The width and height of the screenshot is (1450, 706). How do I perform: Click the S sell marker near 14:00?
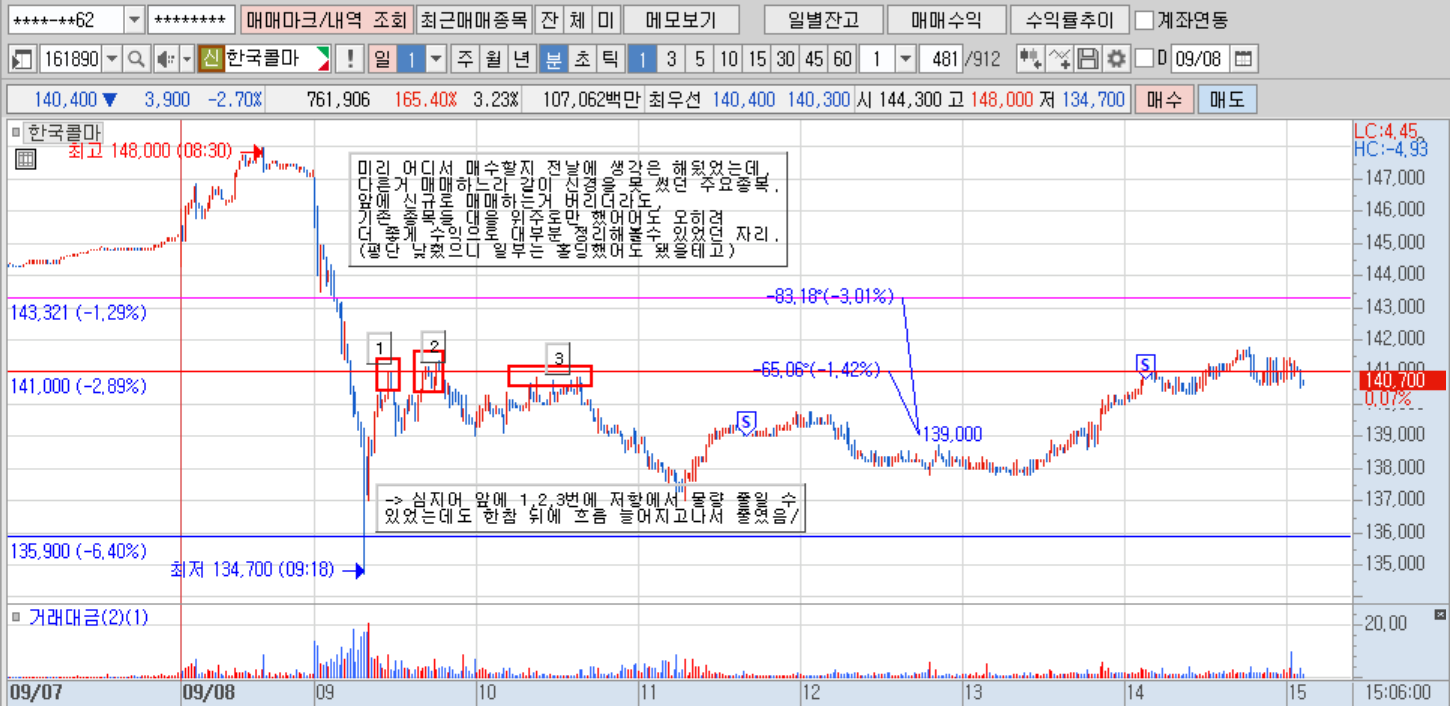point(1145,364)
